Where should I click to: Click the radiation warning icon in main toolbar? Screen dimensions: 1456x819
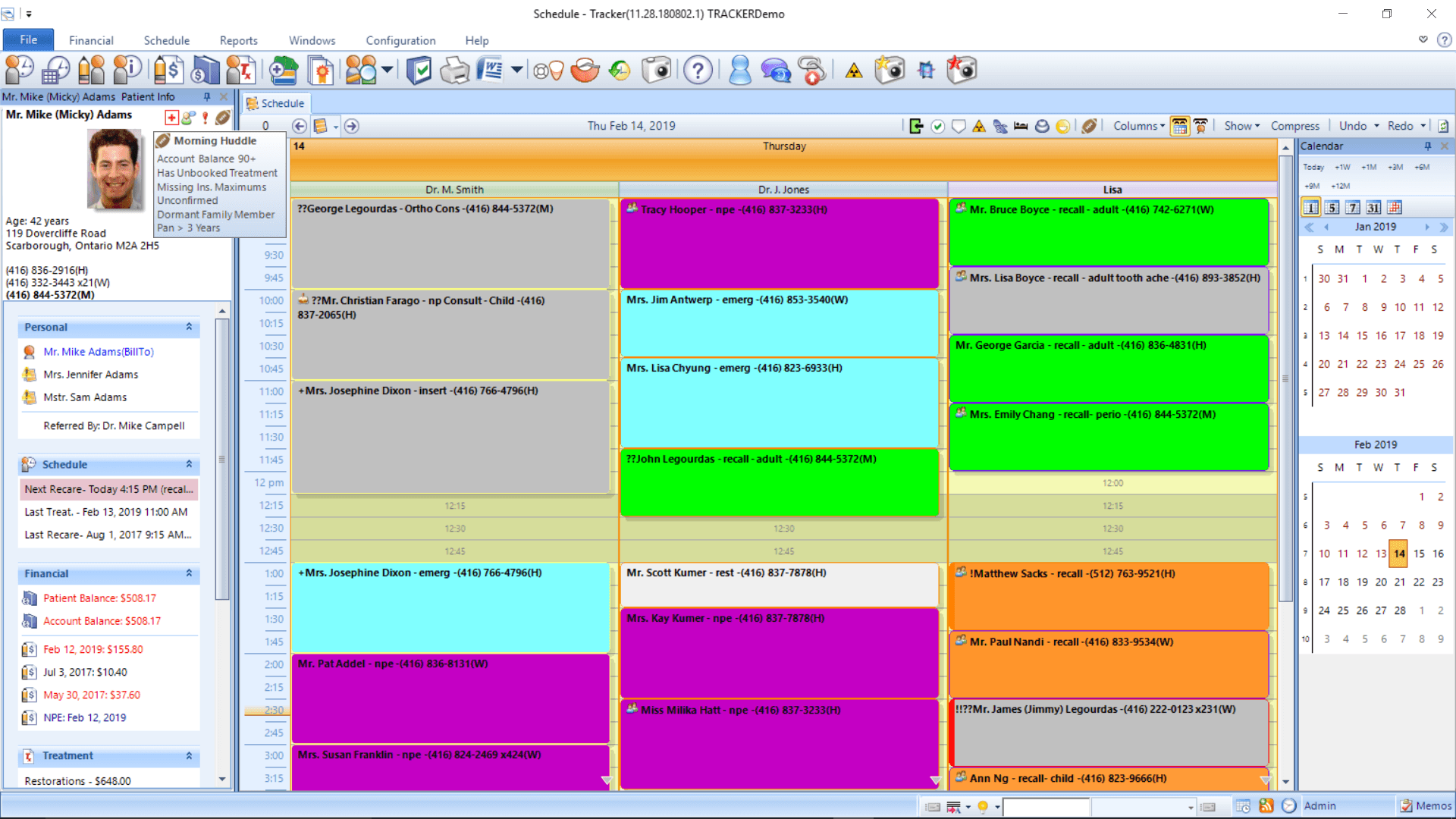pos(854,71)
